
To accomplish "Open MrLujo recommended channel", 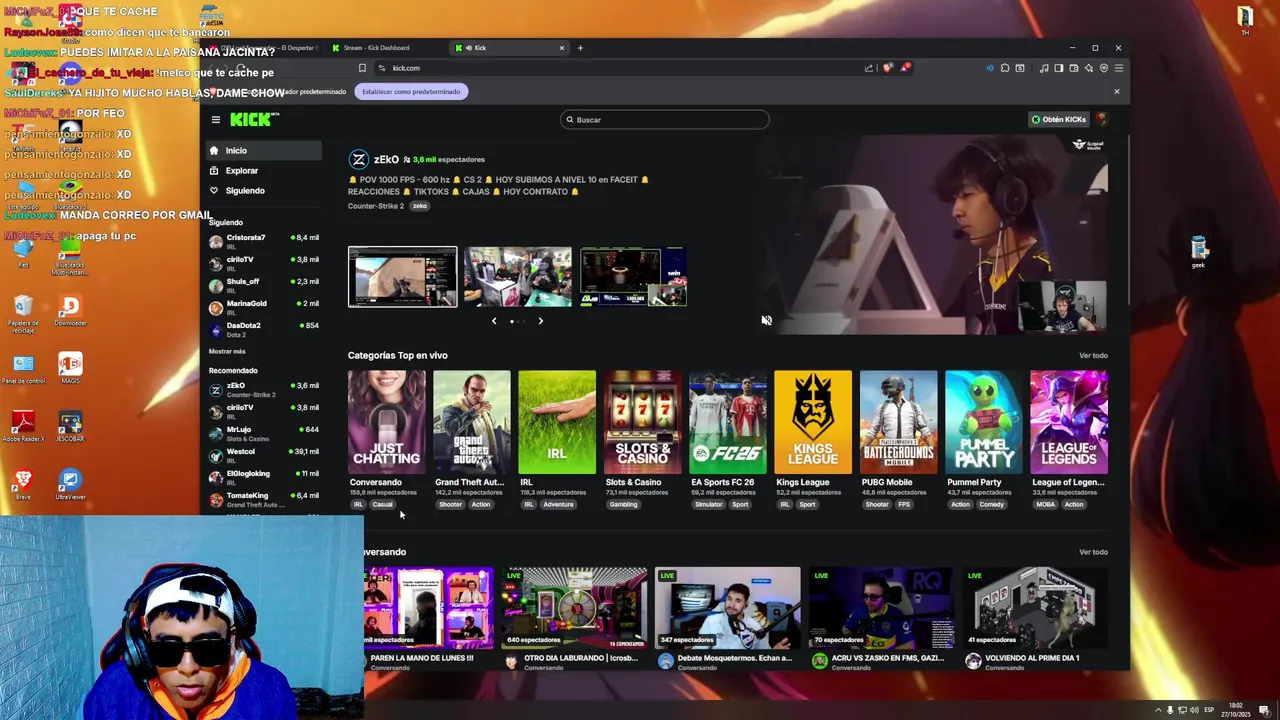I will [x=263, y=433].
